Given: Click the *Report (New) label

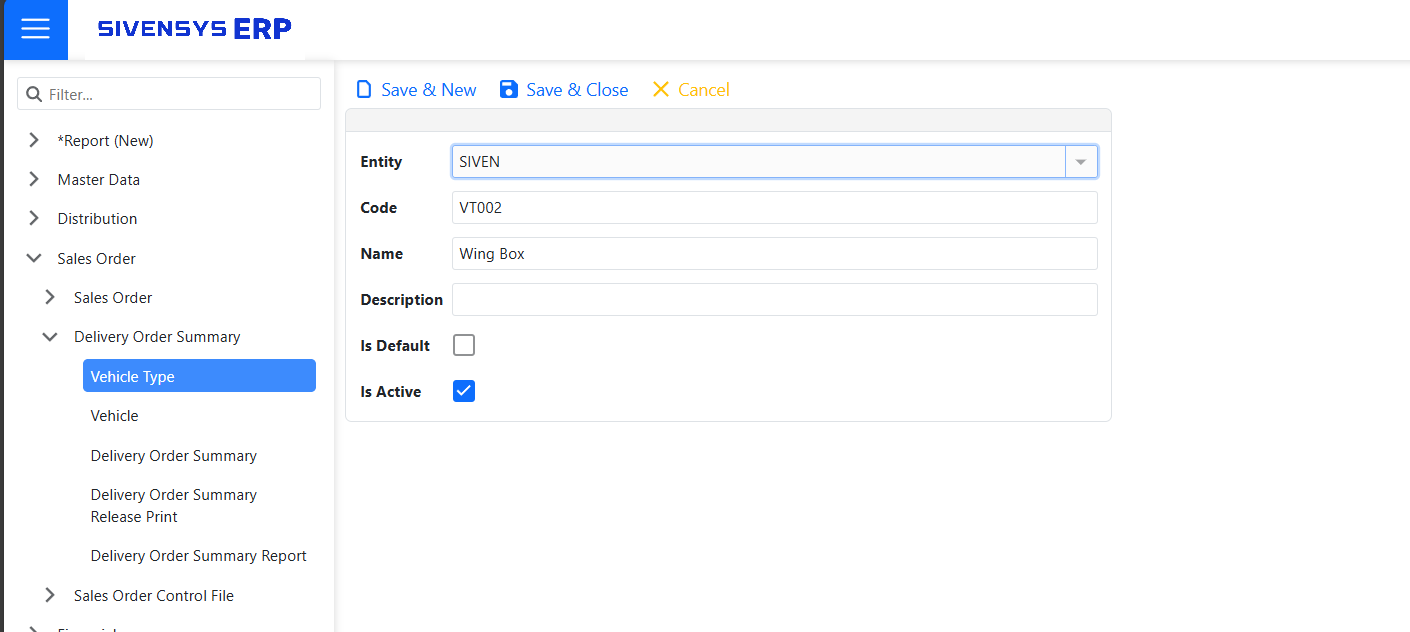Looking at the screenshot, I should click(x=105, y=141).
